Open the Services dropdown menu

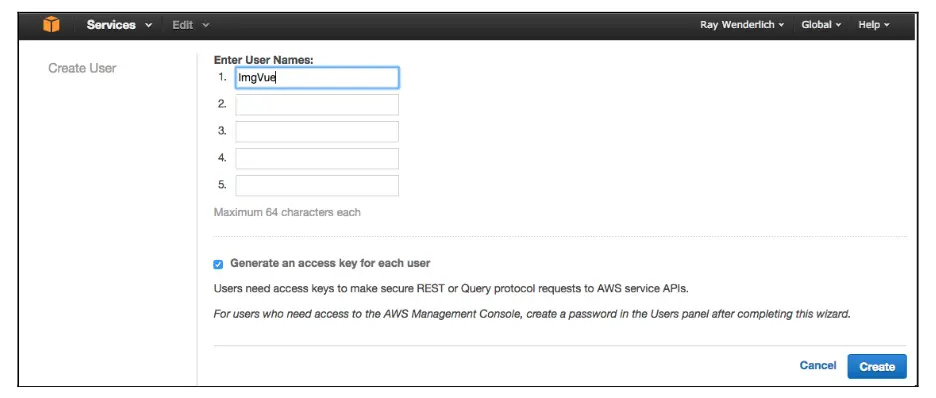119,25
